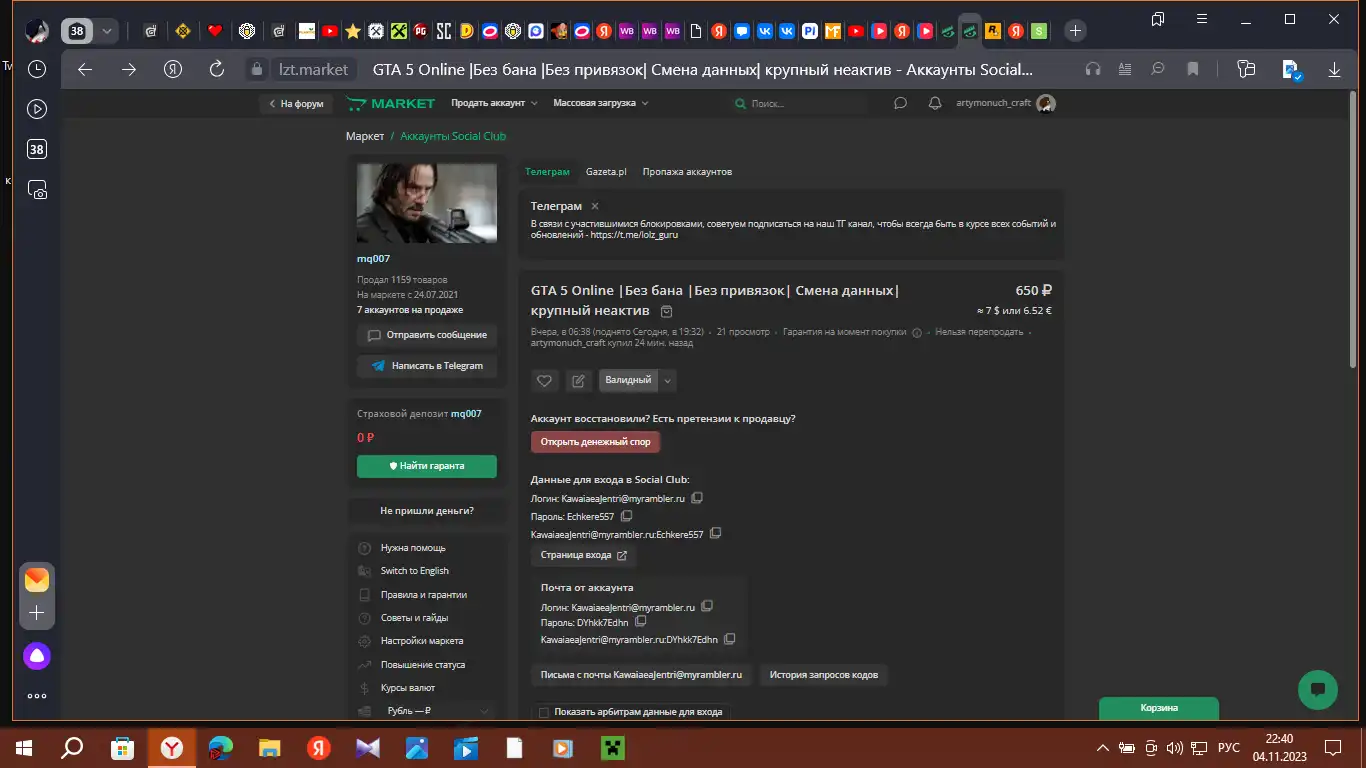The width and height of the screenshot is (1366, 768).
Task: Open the Корзина cart button
Action: [x=1159, y=708]
